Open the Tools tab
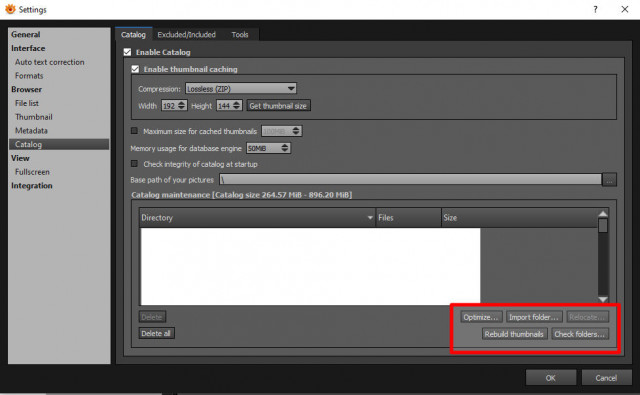Image resolution: width=640 pixels, height=395 pixels. click(240, 35)
